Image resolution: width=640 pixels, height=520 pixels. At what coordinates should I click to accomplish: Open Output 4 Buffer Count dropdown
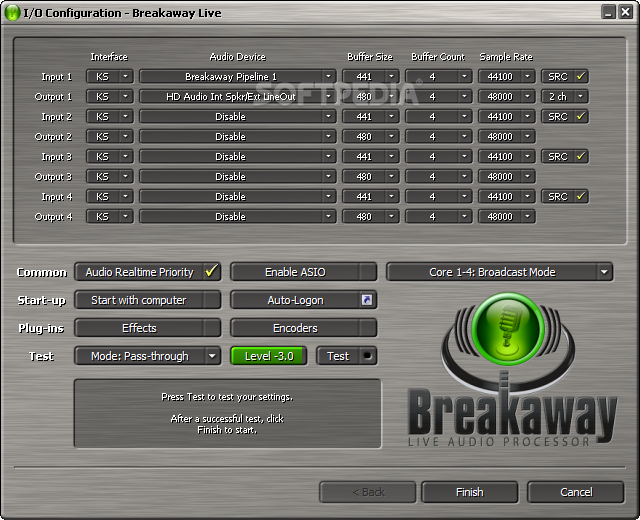coord(438,216)
